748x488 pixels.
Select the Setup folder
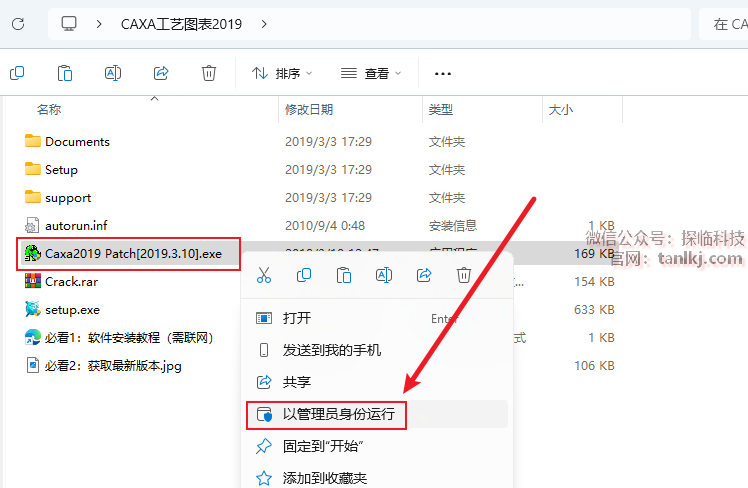(x=61, y=170)
